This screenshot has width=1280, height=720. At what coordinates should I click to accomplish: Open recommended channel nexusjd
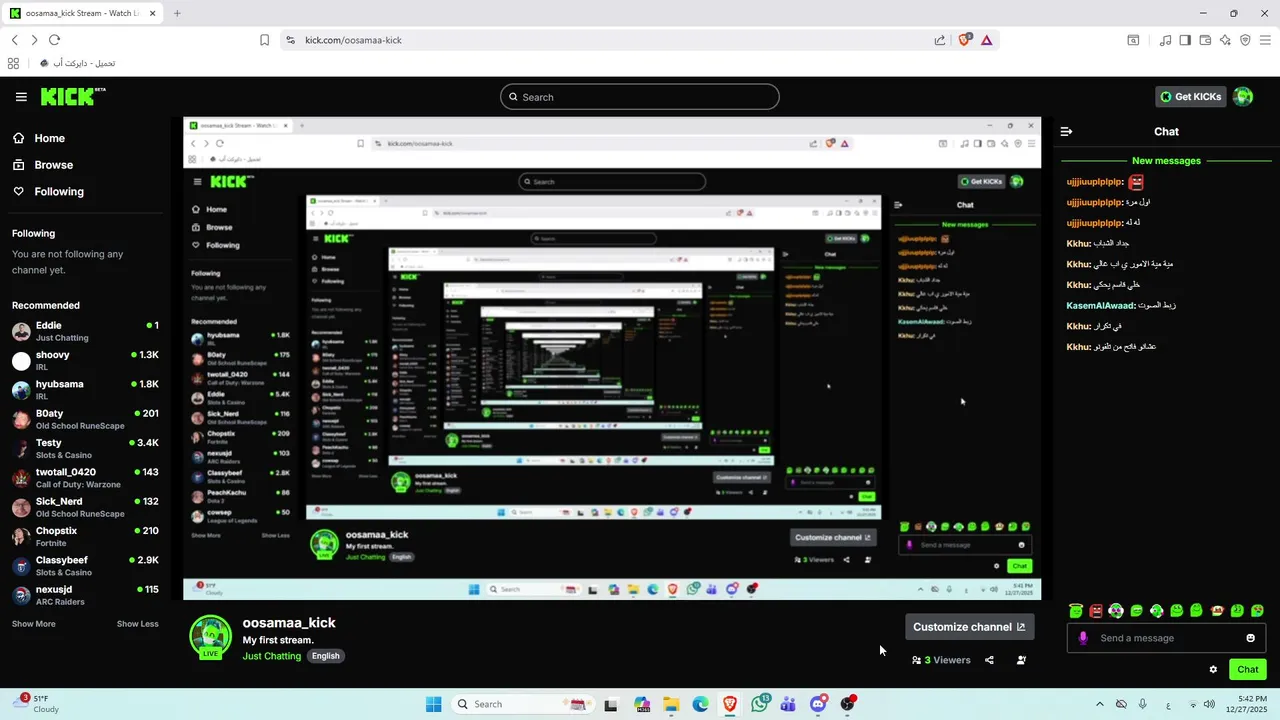[x=86, y=595]
